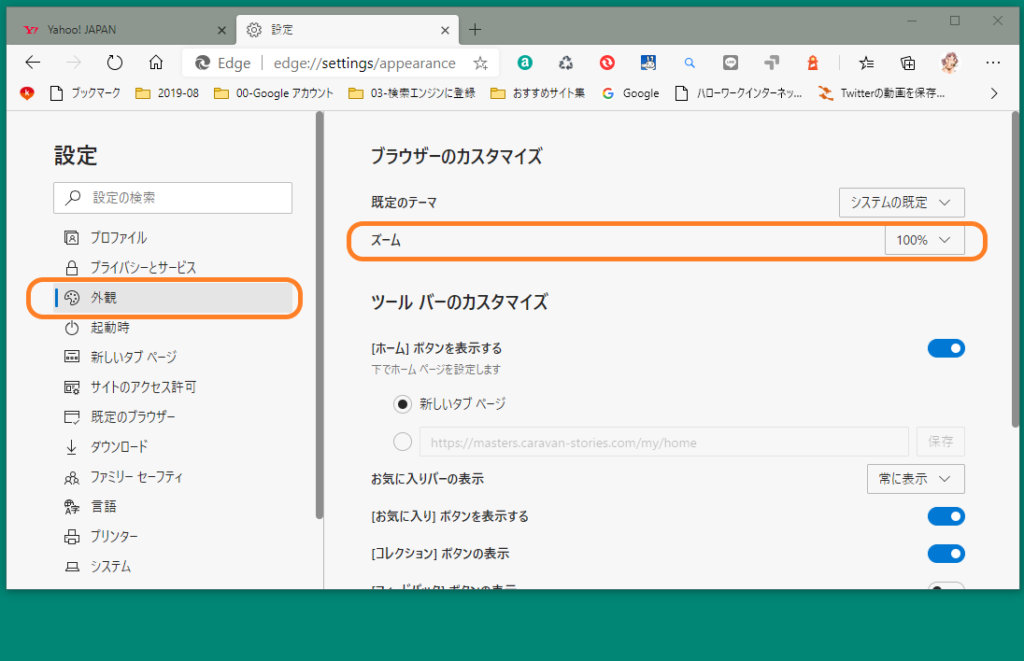The image size is (1024, 661).
Task: Turn off the [ホーム] ボタンを表示する toggle
Action: (x=946, y=348)
